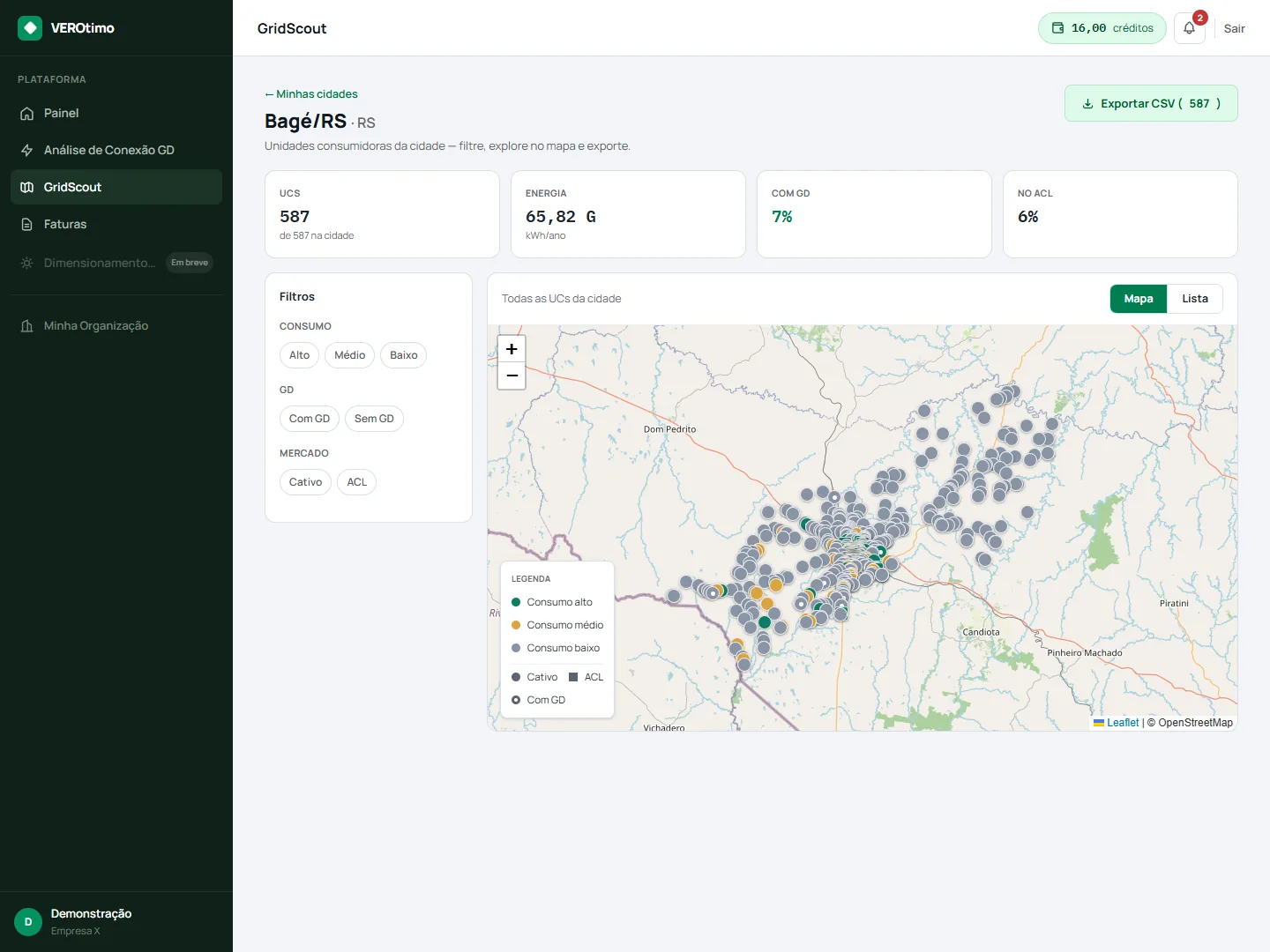Click the Minha Organização building icon
1270x952 pixels.
coord(27,326)
